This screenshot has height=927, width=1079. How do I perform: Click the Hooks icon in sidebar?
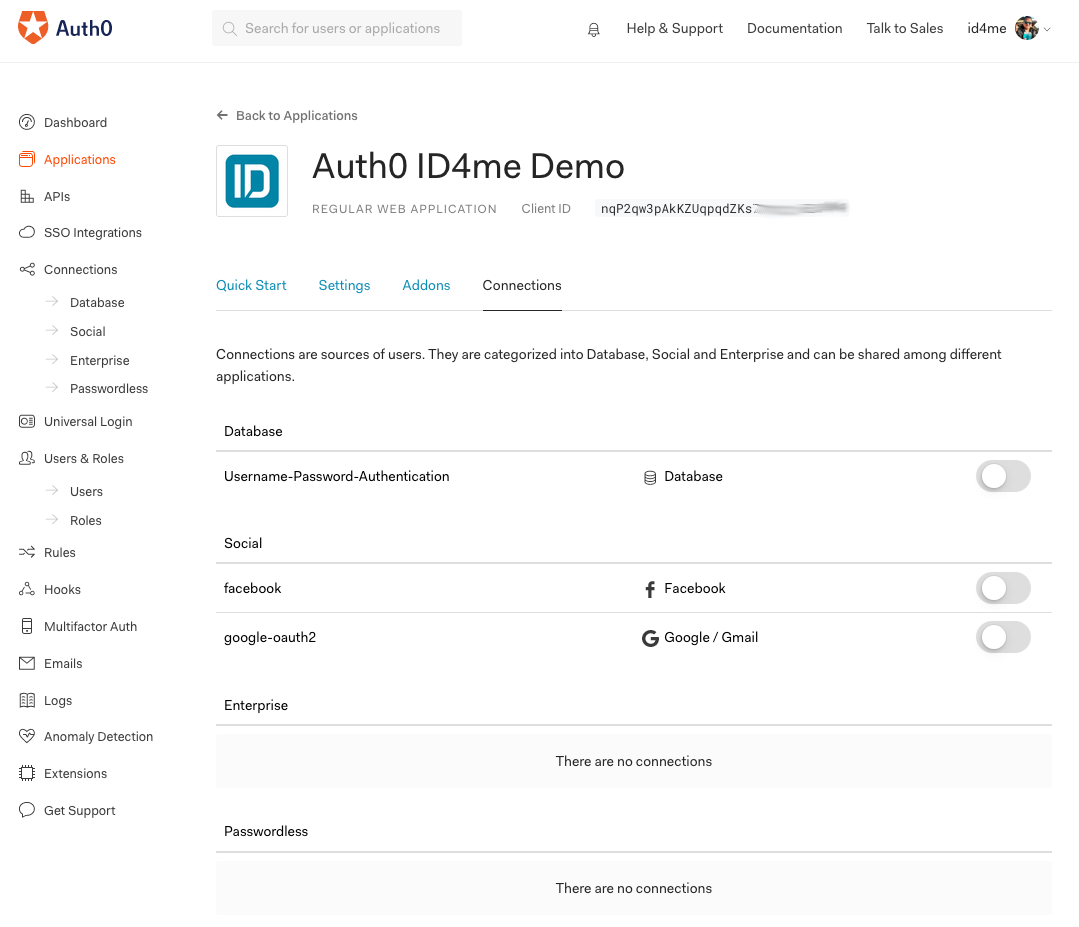27,589
